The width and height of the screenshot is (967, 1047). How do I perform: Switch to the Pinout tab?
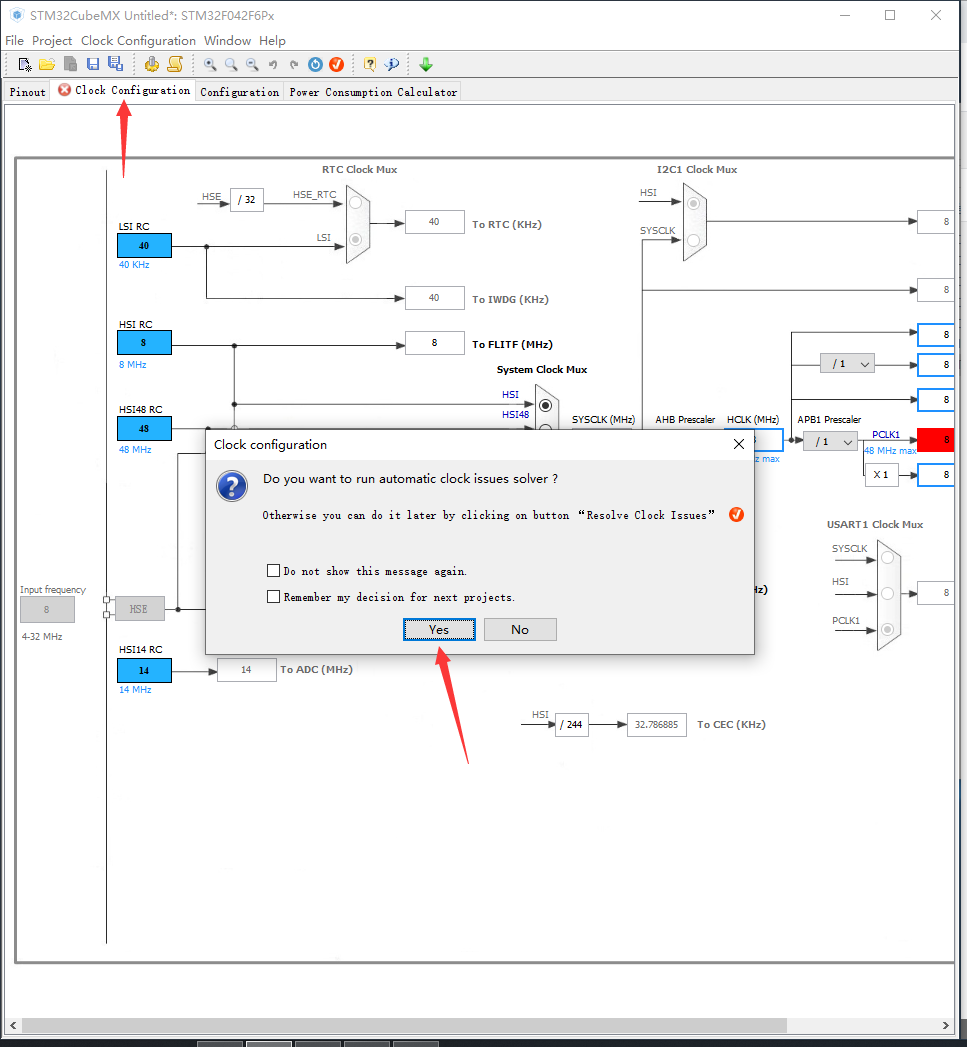pyautogui.click(x=27, y=91)
